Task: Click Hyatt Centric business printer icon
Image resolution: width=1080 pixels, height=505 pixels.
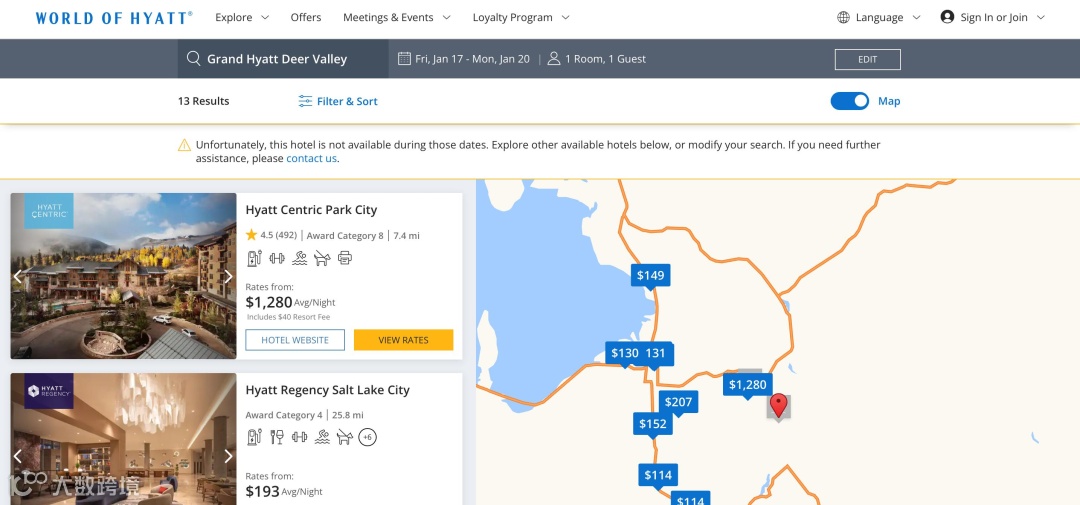Action: [x=345, y=258]
